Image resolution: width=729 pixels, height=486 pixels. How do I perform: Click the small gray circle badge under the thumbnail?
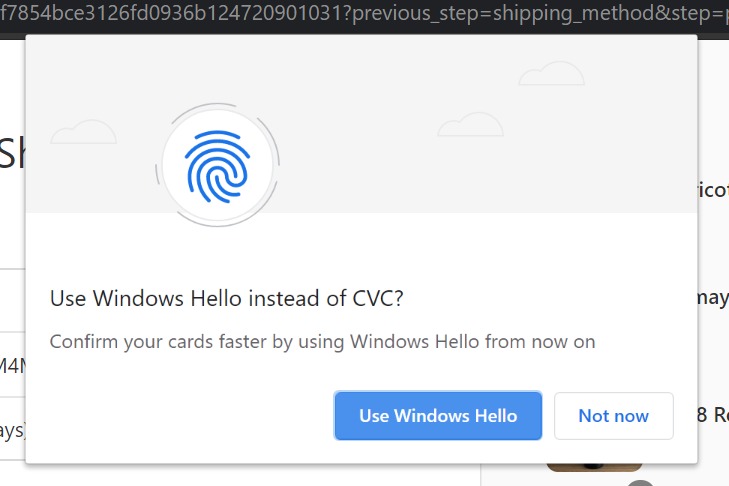point(638,482)
